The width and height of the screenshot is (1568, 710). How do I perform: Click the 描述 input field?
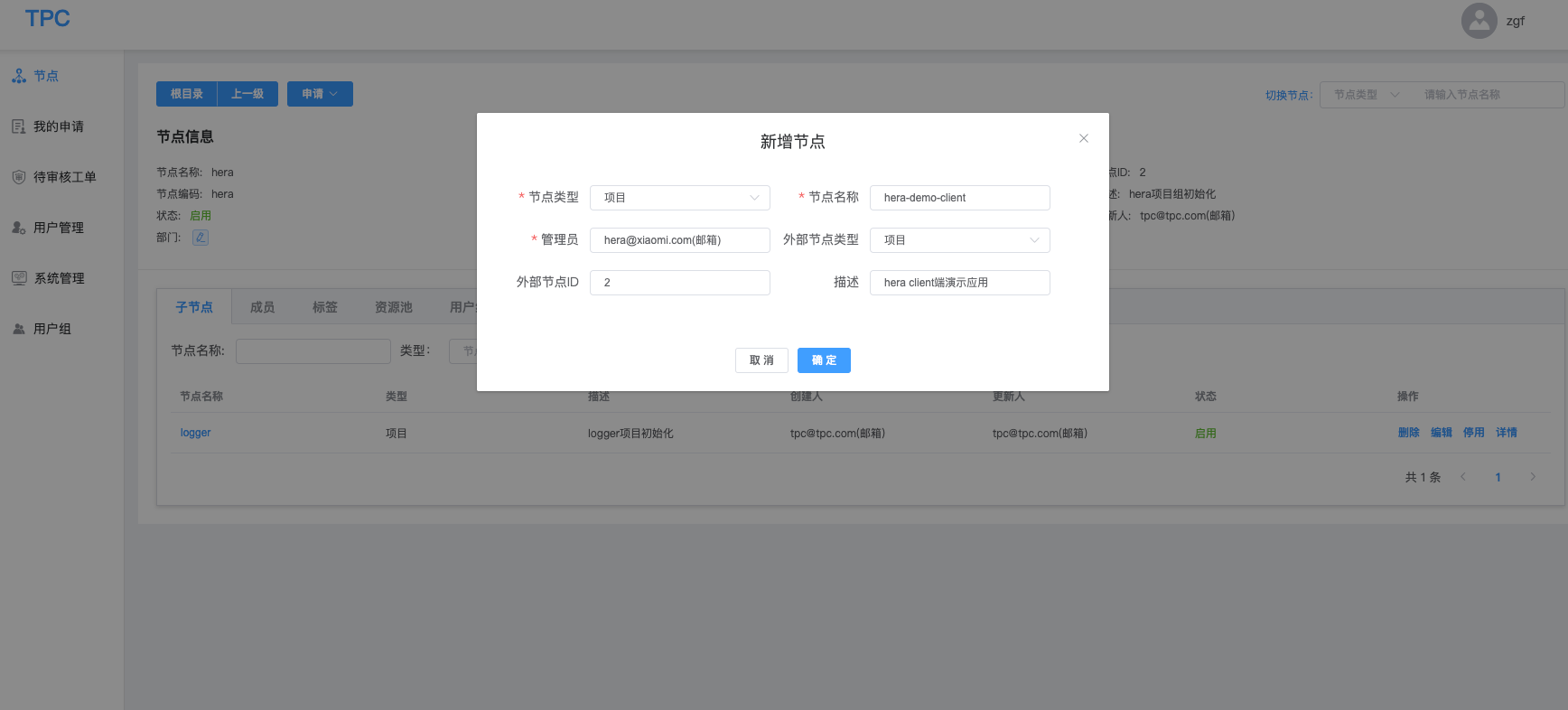(960, 283)
